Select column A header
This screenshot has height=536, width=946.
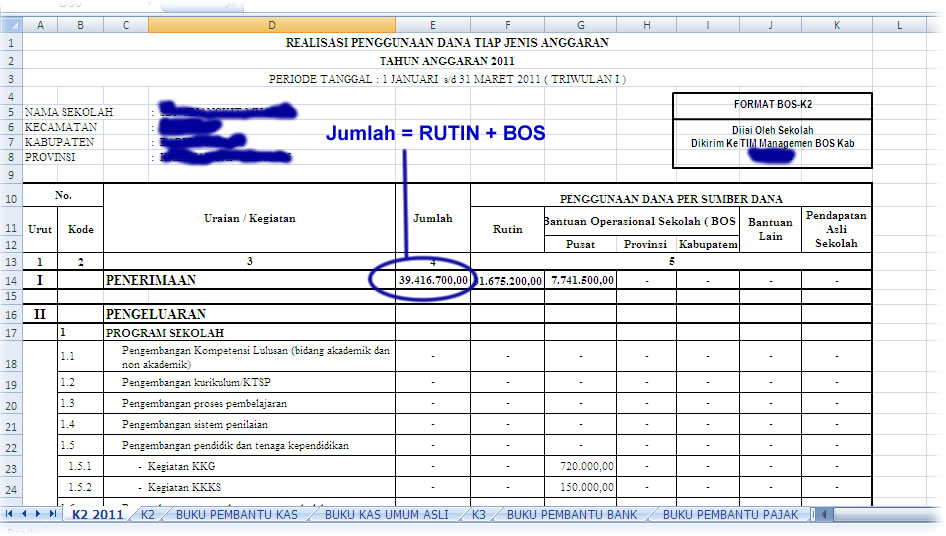40,25
